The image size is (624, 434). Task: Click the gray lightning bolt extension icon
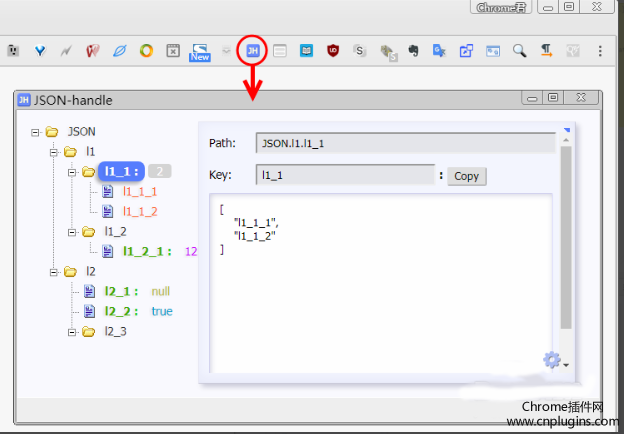point(66,51)
